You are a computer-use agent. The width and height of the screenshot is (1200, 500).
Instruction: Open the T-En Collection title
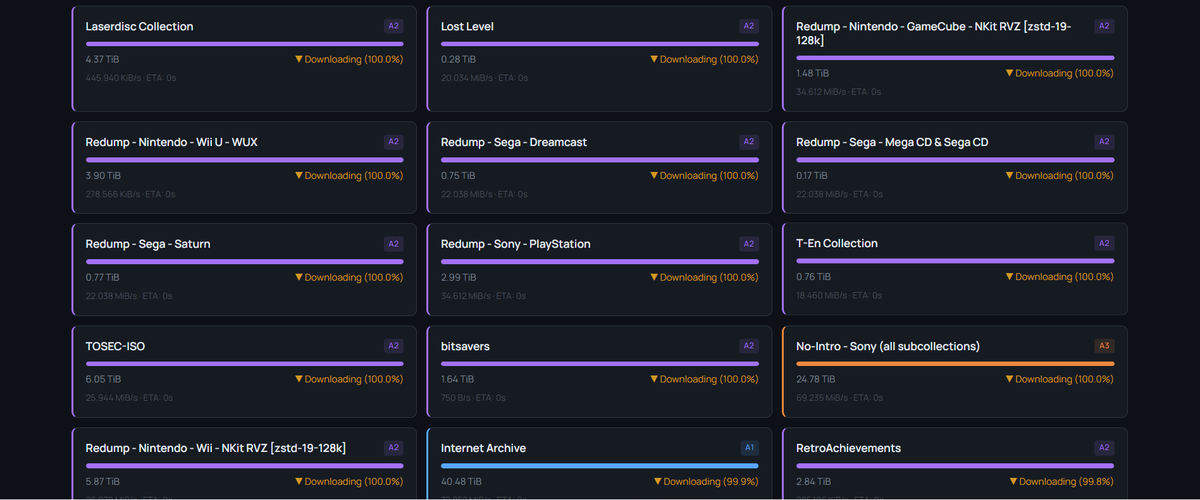tap(837, 243)
